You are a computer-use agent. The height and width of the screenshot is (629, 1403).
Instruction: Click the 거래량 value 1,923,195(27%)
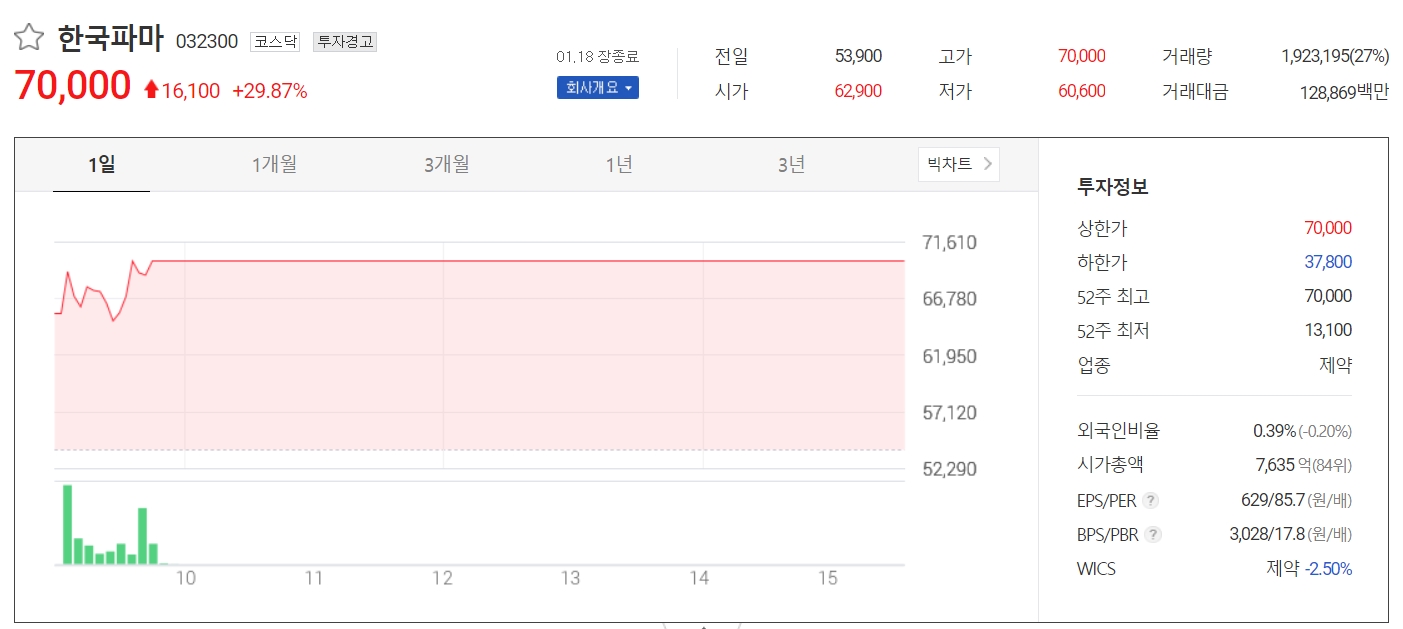click(x=1335, y=57)
